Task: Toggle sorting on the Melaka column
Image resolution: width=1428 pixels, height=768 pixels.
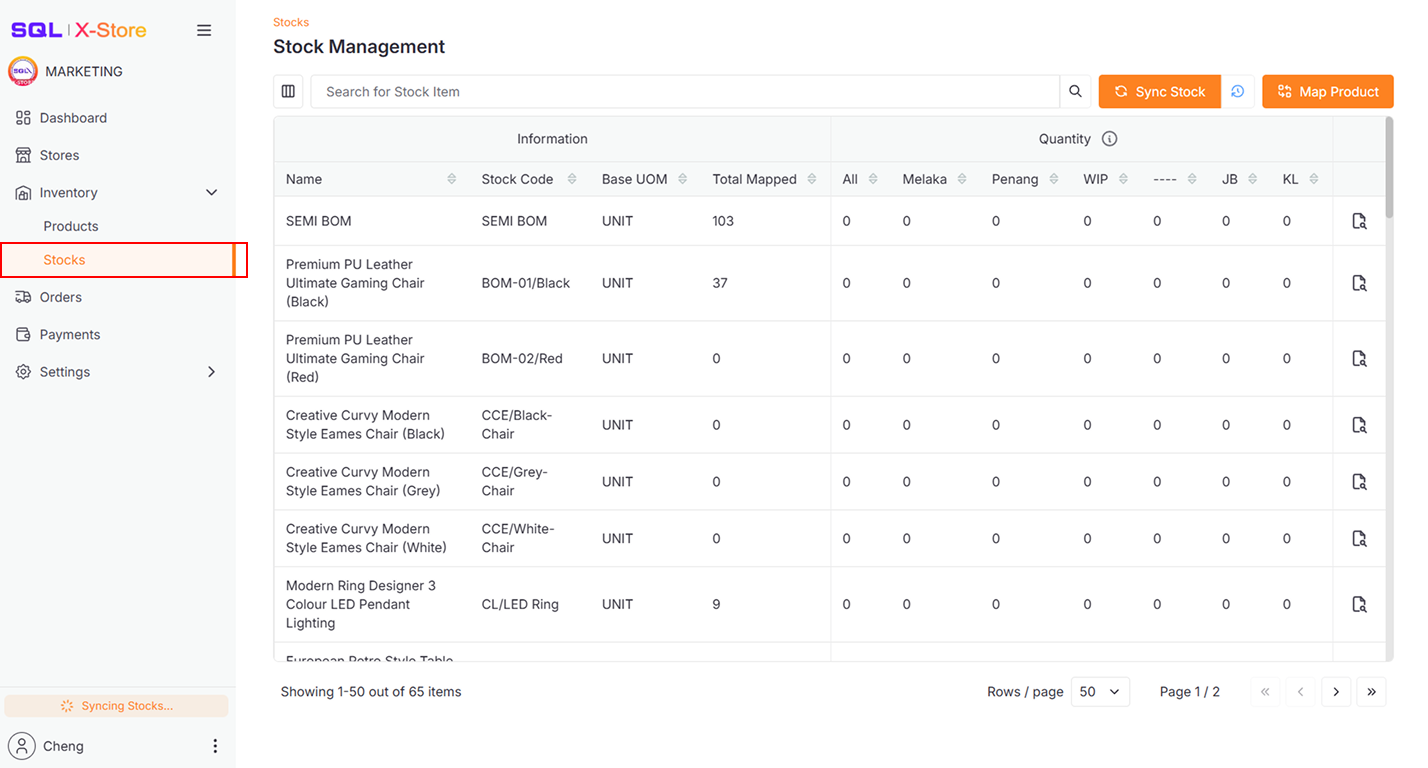Action: [x=963, y=178]
